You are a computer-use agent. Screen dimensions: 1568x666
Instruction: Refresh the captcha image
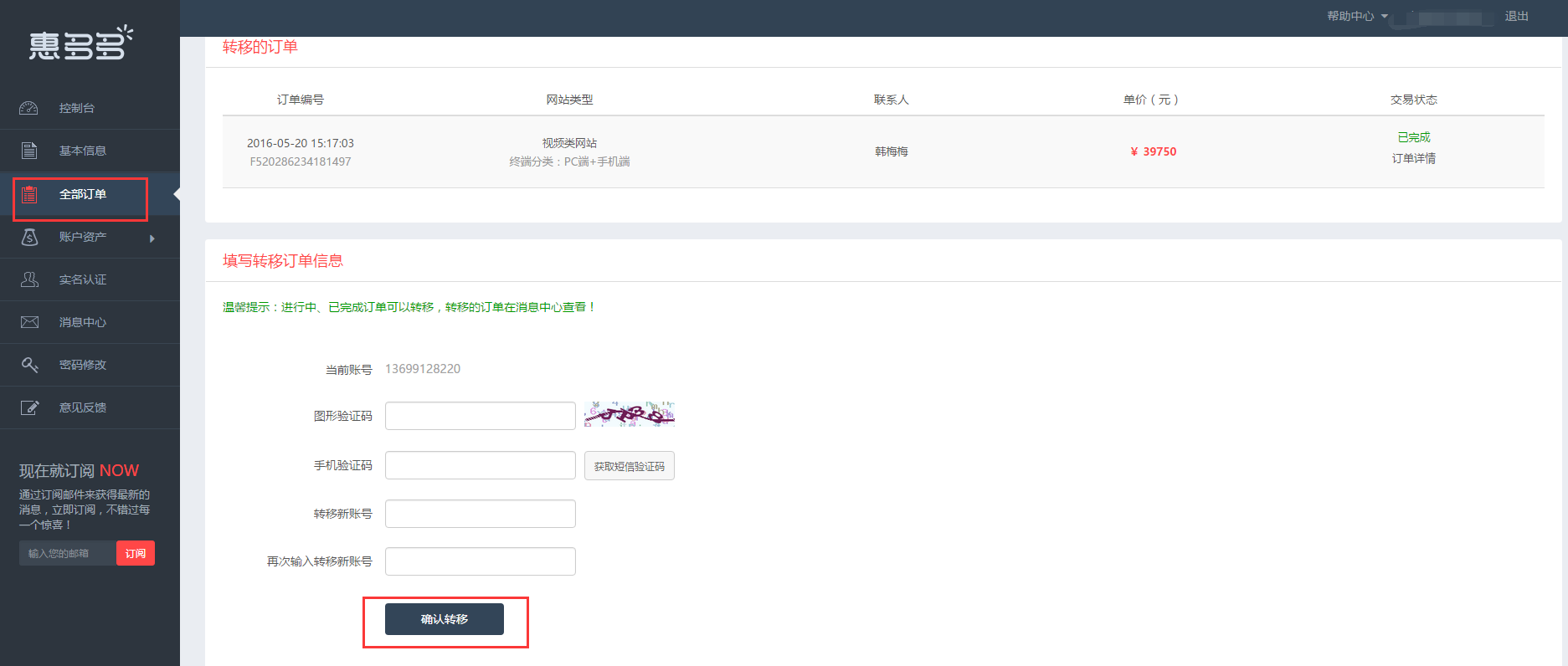(x=630, y=414)
